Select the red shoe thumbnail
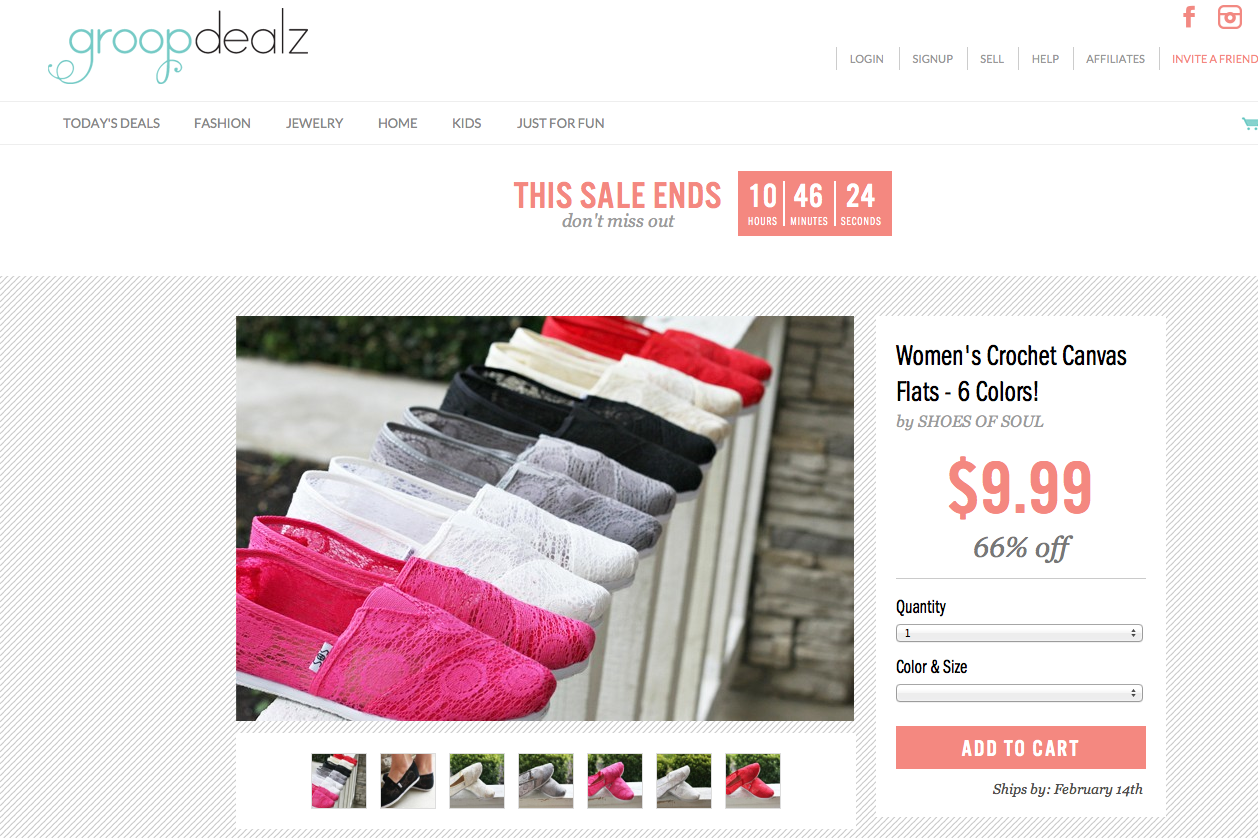Image resolution: width=1258 pixels, height=838 pixels. point(753,781)
